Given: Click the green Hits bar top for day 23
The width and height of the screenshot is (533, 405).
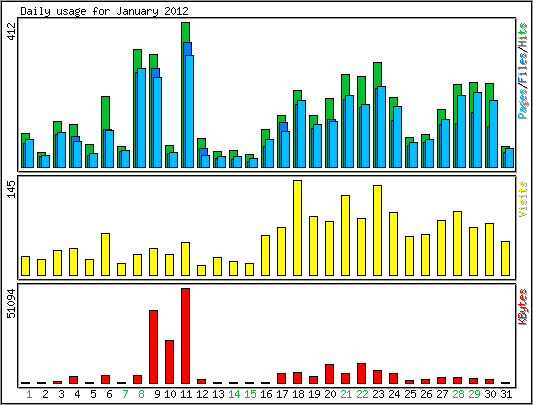Looking at the screenshot, I should tap(378, 74).
